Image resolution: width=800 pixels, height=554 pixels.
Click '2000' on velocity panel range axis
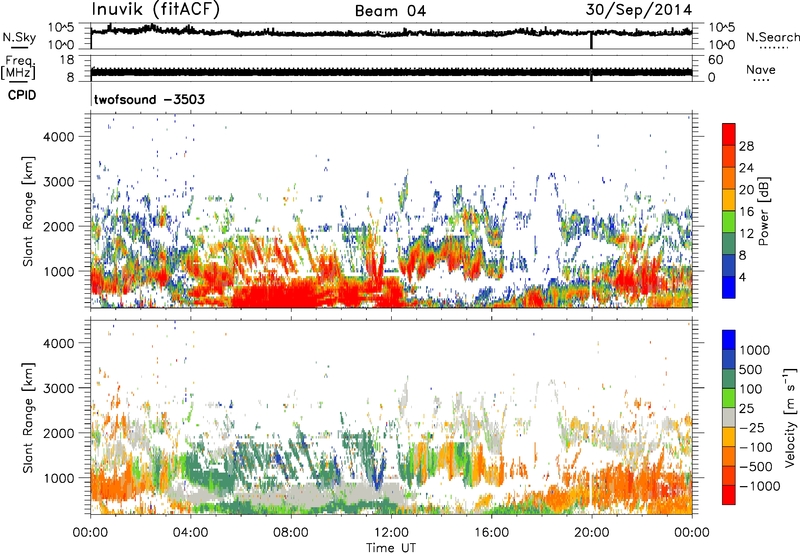58,433
